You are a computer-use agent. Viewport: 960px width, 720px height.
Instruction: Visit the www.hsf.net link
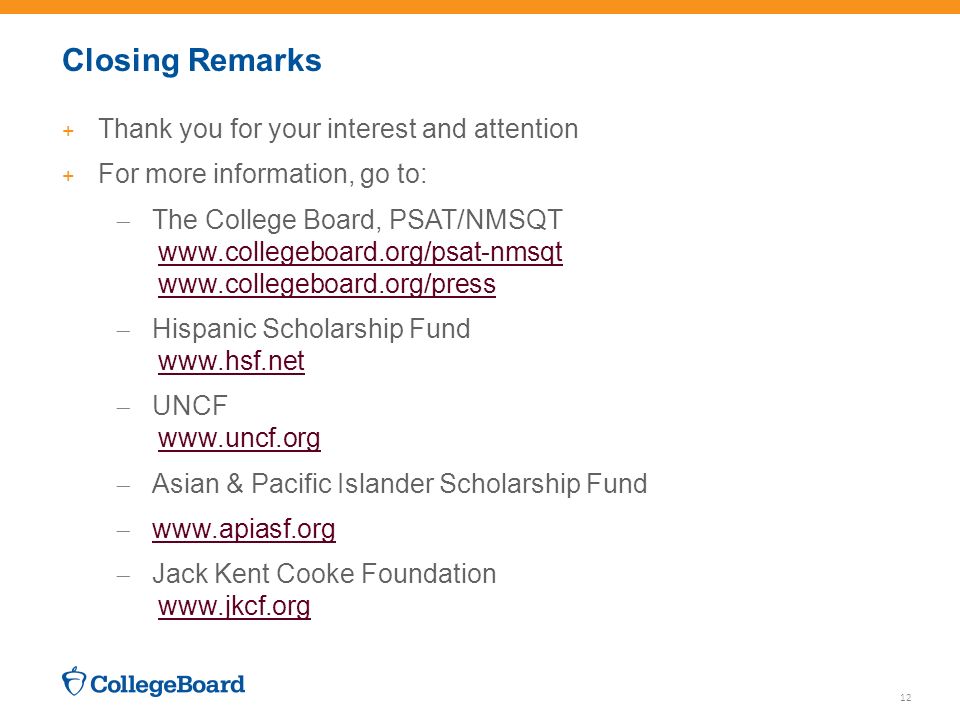click(x=231, y=361)
